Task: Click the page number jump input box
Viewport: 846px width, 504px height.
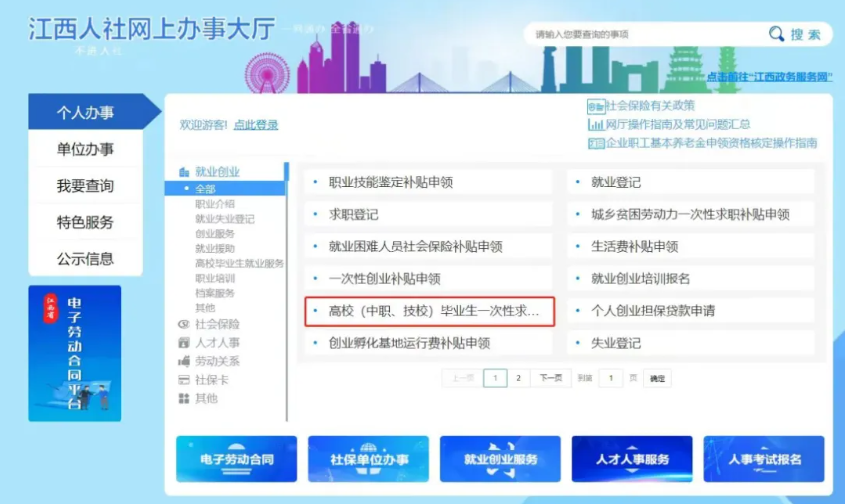Action: [x=610, y=378]
